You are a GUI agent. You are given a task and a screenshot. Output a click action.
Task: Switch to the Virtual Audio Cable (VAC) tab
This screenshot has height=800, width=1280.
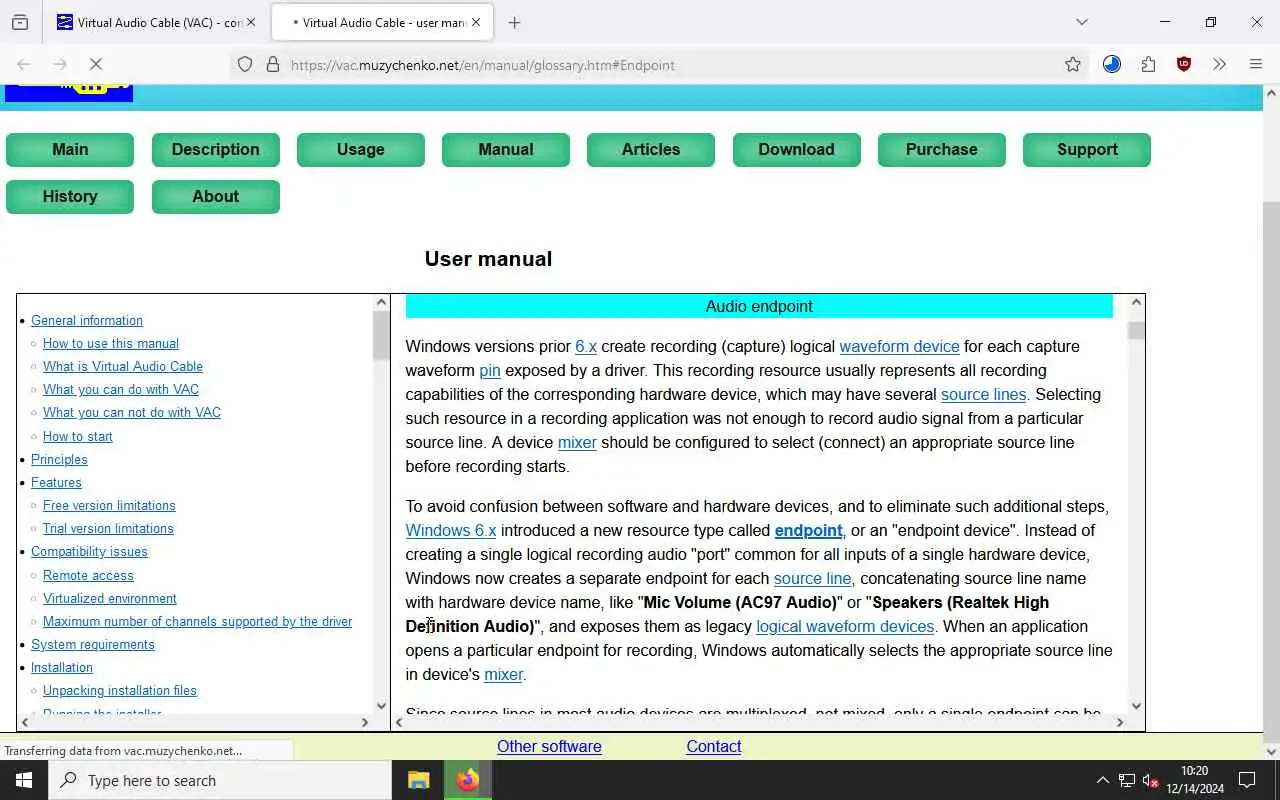(x=156, y=22)
